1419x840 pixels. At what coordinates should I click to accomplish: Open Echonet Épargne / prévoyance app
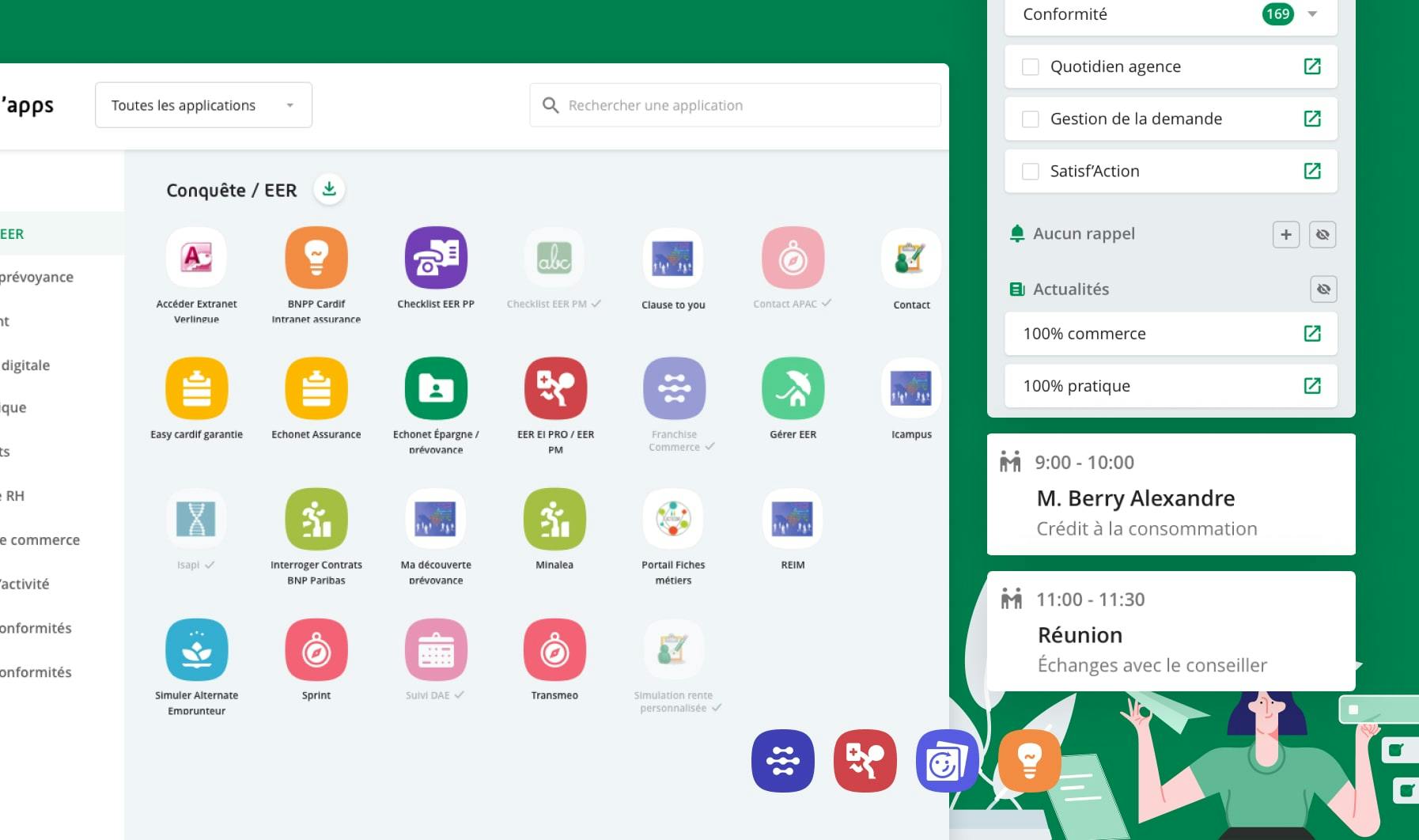point(436,388)
